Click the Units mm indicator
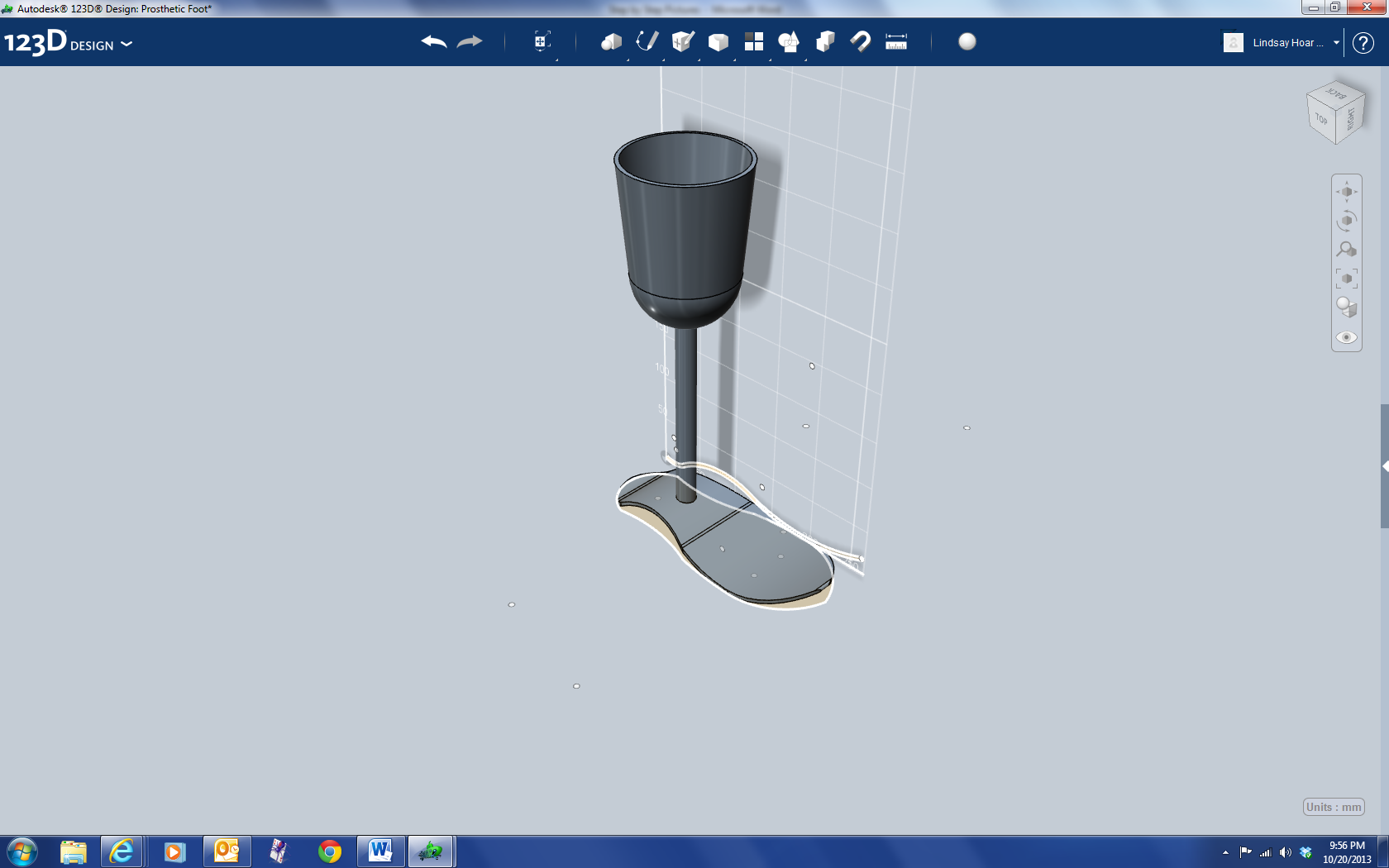Viewport: 1389px width, 868px height. coord(1332,807)
